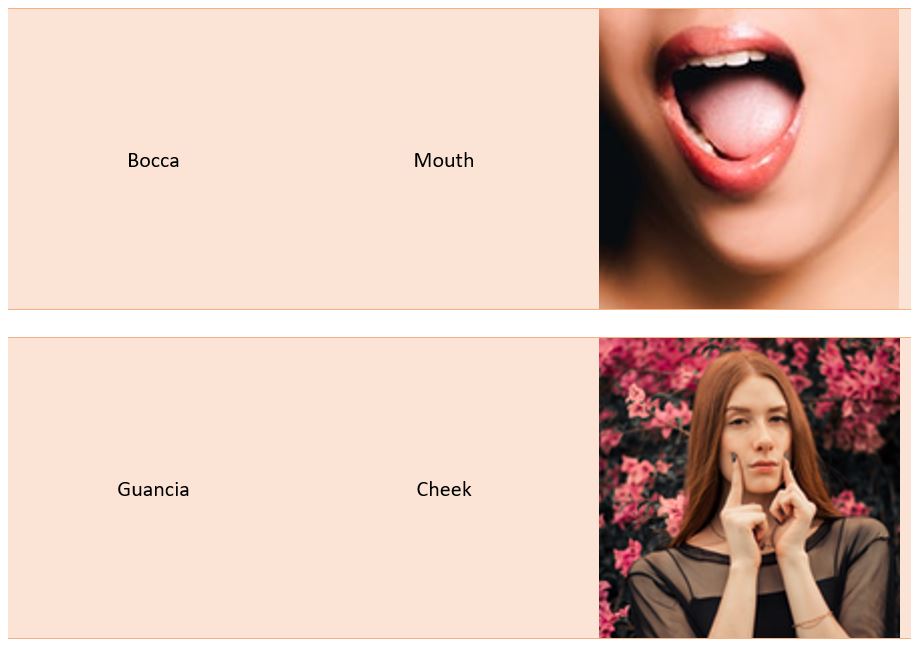Click empty space between Guancia and Cheek
The image size is (919, 650).
point(302,489)
